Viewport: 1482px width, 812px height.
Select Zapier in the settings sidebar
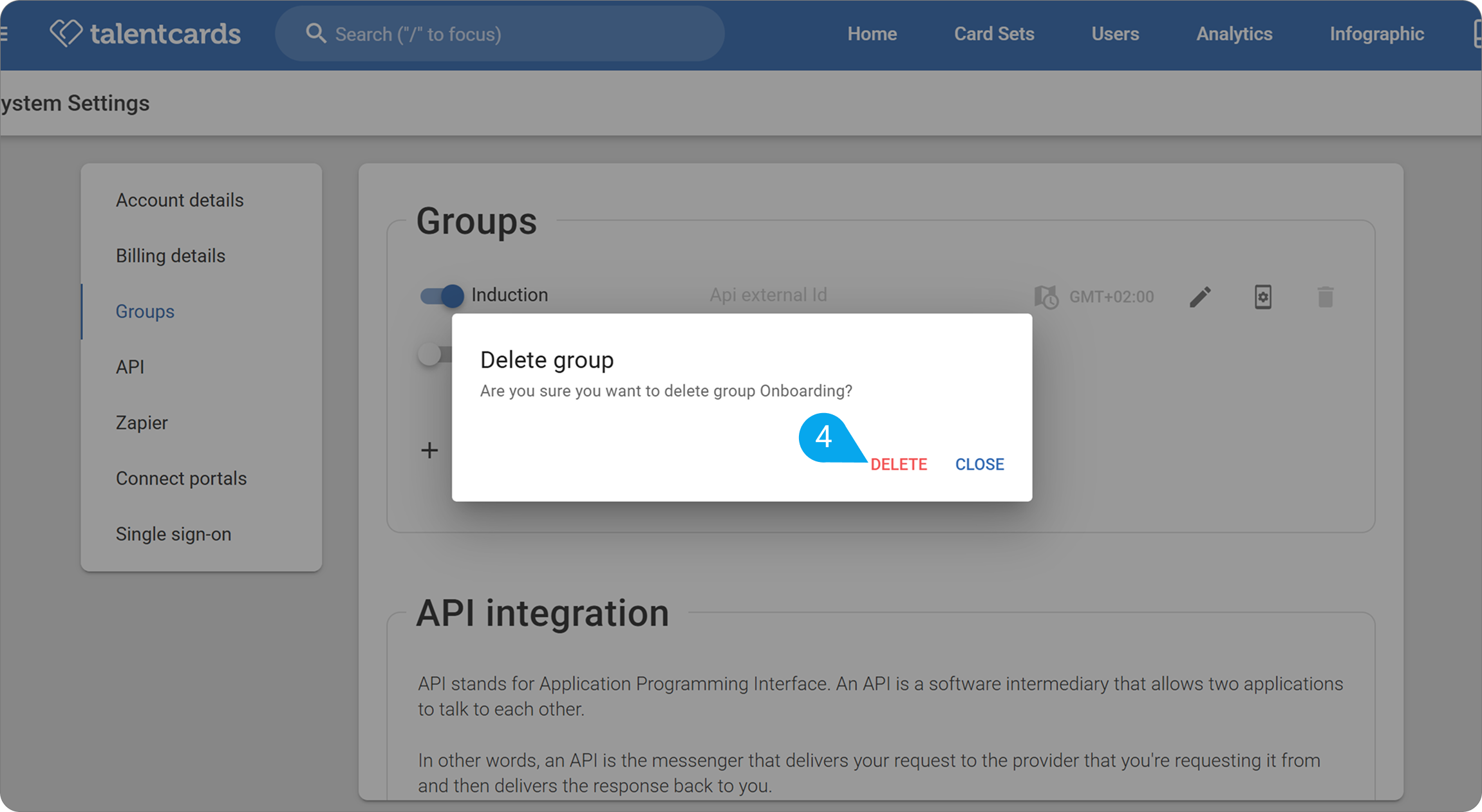[142, 423]
